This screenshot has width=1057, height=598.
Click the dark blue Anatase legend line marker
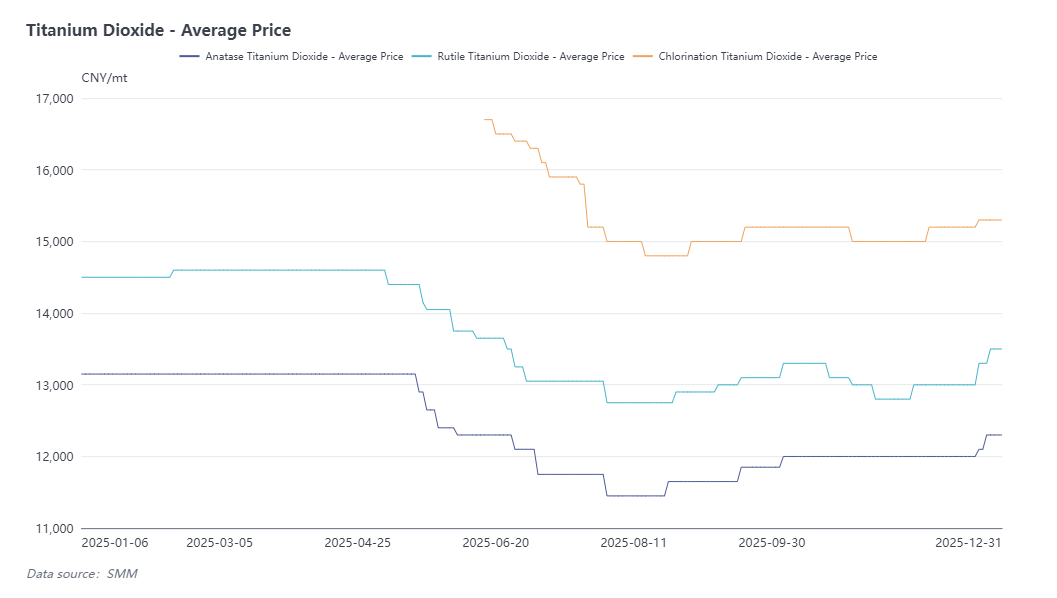tap(190, 57)
